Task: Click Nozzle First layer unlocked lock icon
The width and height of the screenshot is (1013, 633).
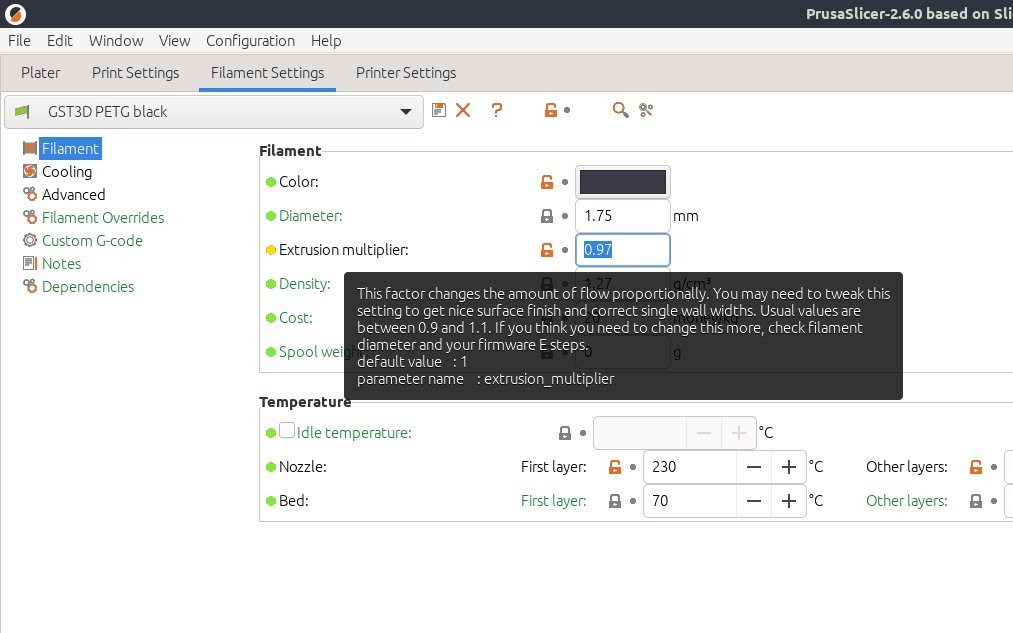Action: click(x=615, y=467)
